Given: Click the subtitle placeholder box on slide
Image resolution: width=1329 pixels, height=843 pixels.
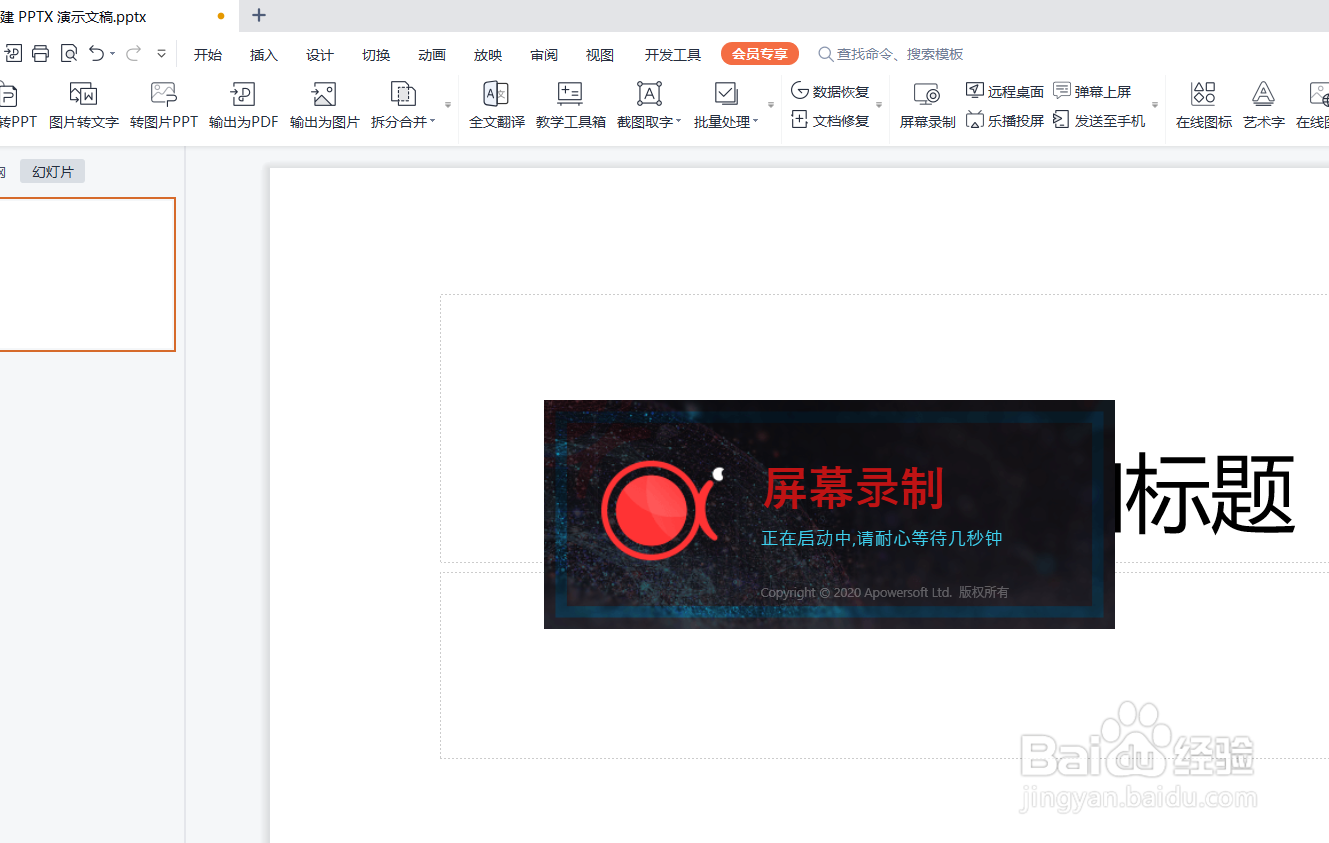Looking at the screenshot, I should click(885, 665).
